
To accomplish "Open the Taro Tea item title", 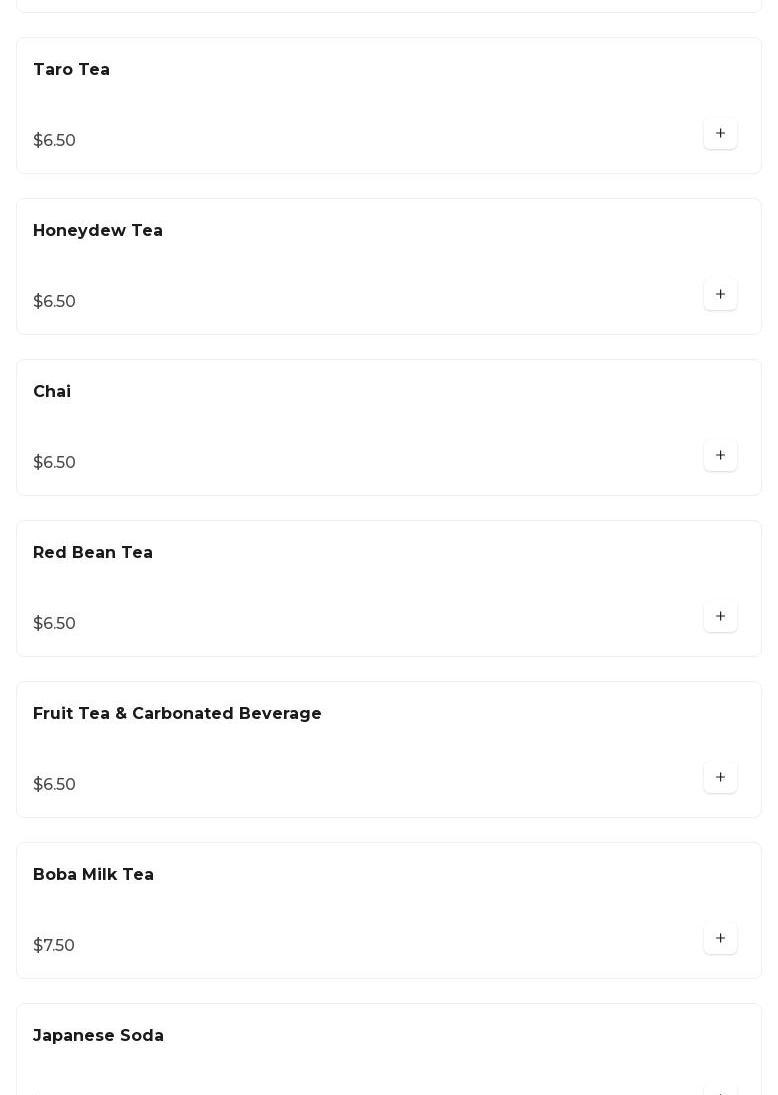I will click(x=71, y=69).
